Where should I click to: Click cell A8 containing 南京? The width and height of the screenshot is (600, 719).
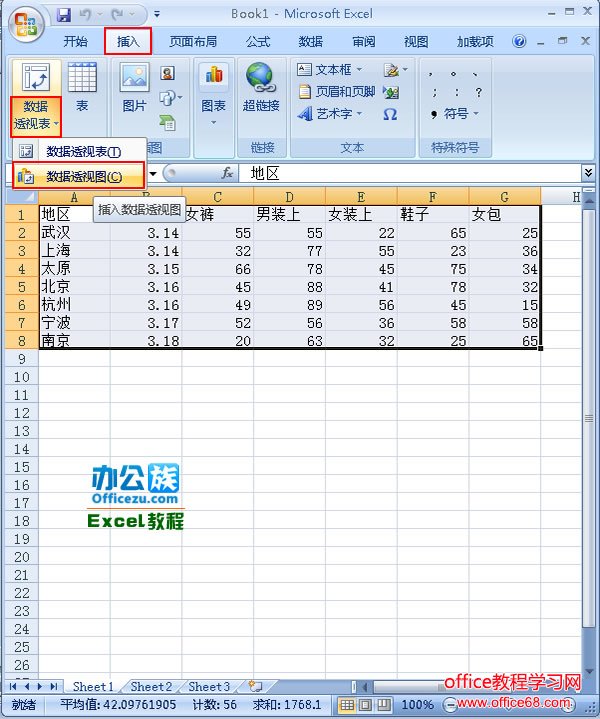click(x=74, y=341)
